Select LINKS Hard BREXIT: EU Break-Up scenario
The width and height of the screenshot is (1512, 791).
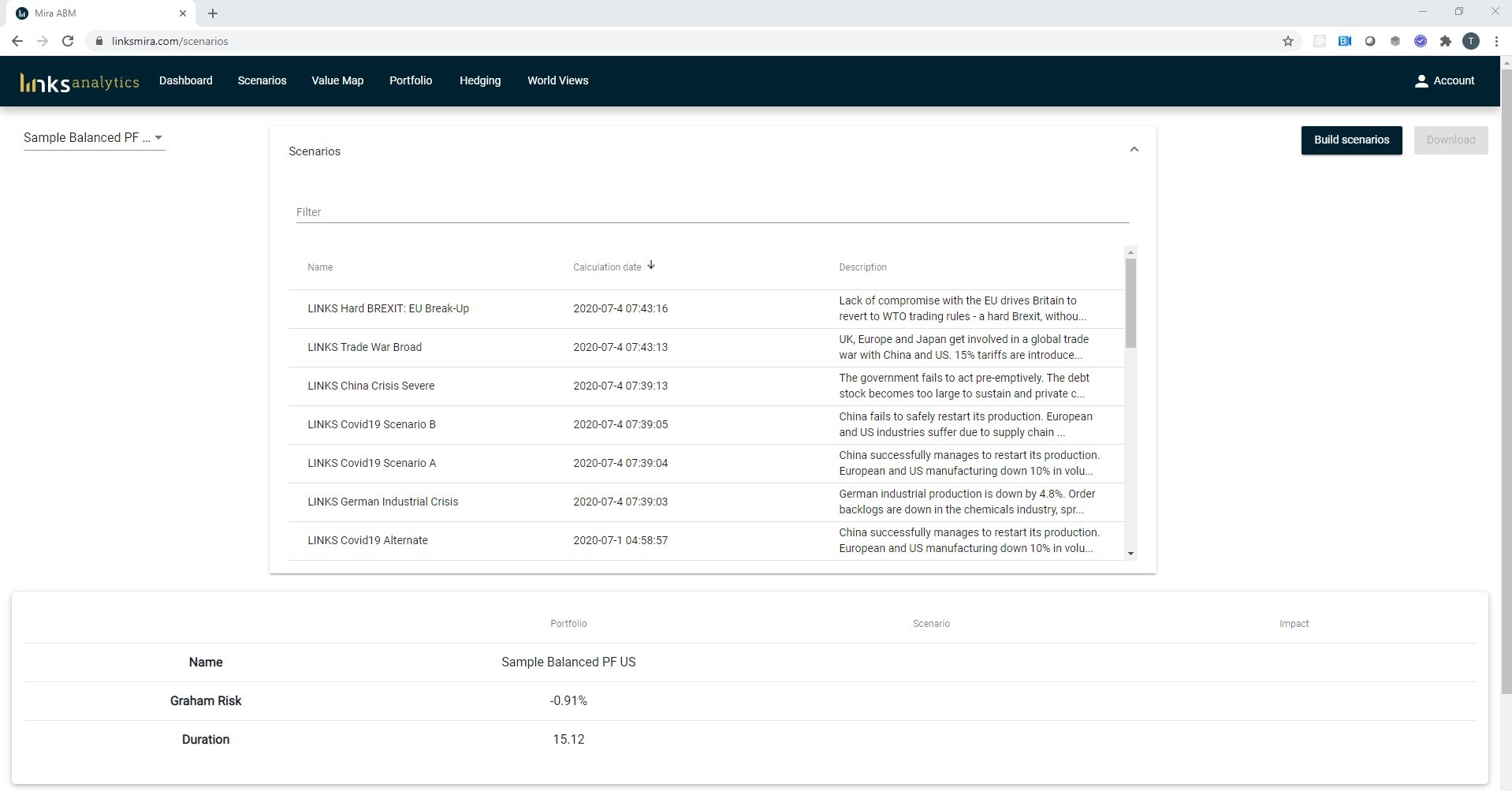[x=388, y=308]
